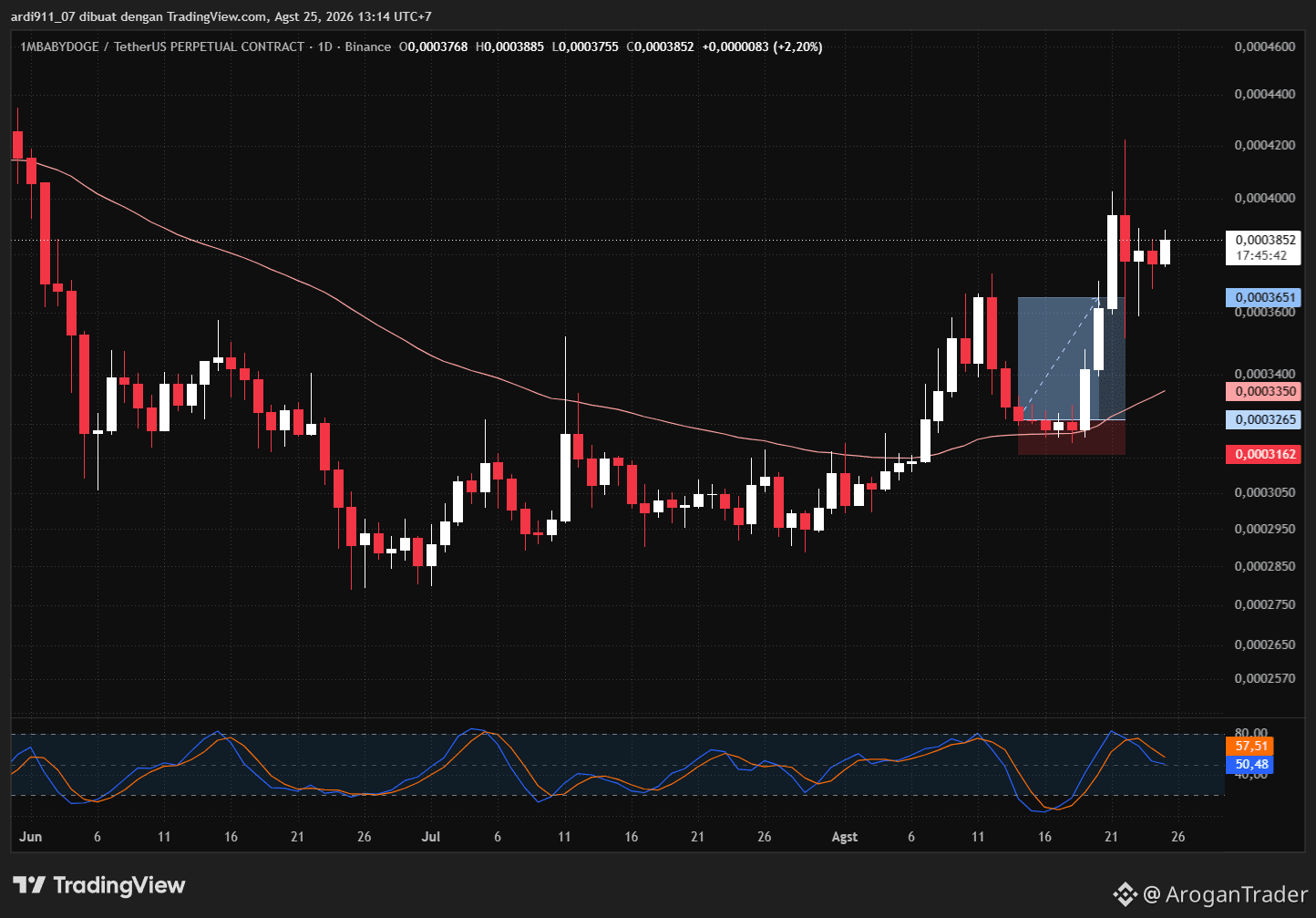Click the 0,0003050 price axis label
This screenshot has width=1316, height=918.
click(x=1265, y=492)
